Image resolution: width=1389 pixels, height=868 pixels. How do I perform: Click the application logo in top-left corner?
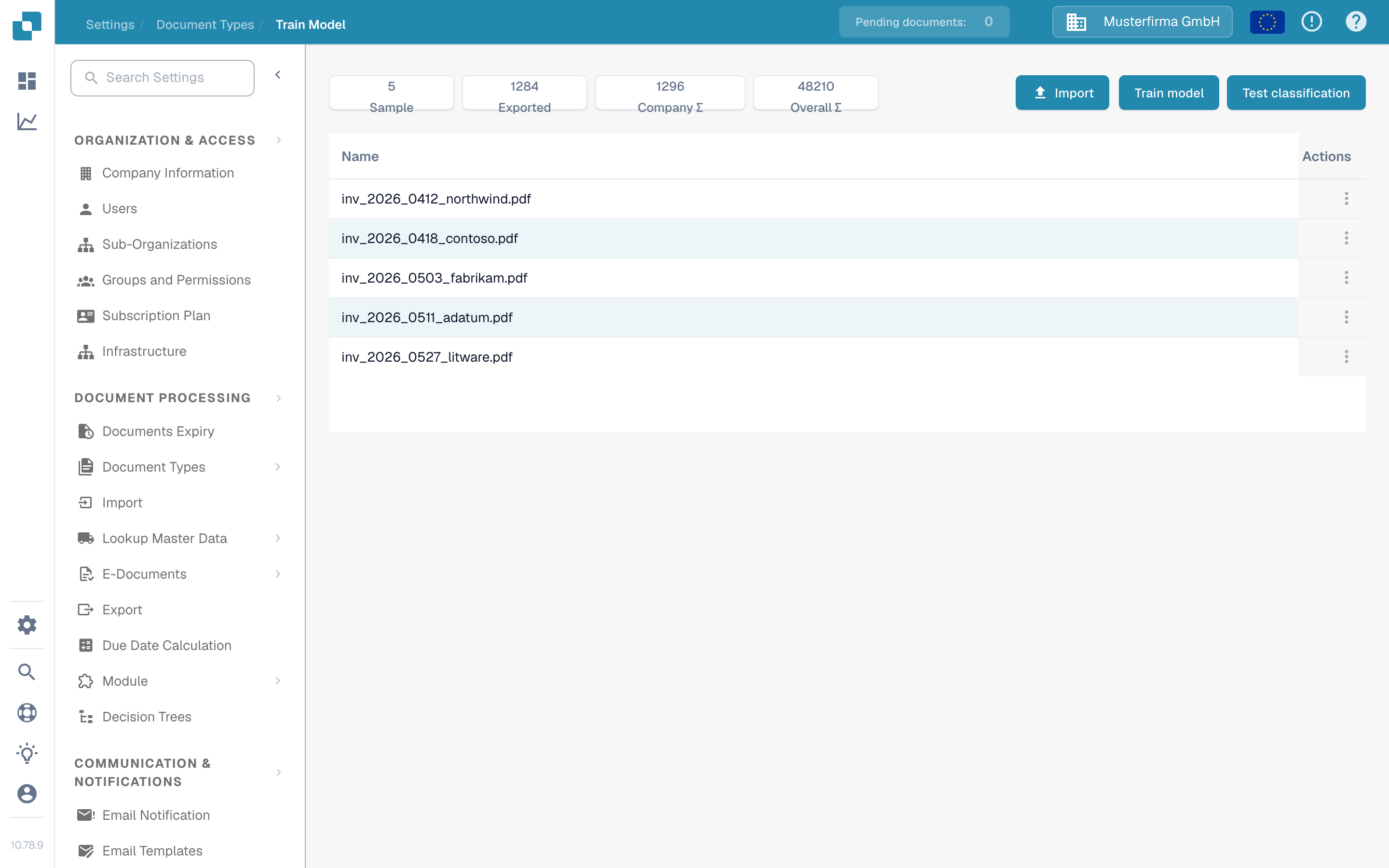pos(27,26)
